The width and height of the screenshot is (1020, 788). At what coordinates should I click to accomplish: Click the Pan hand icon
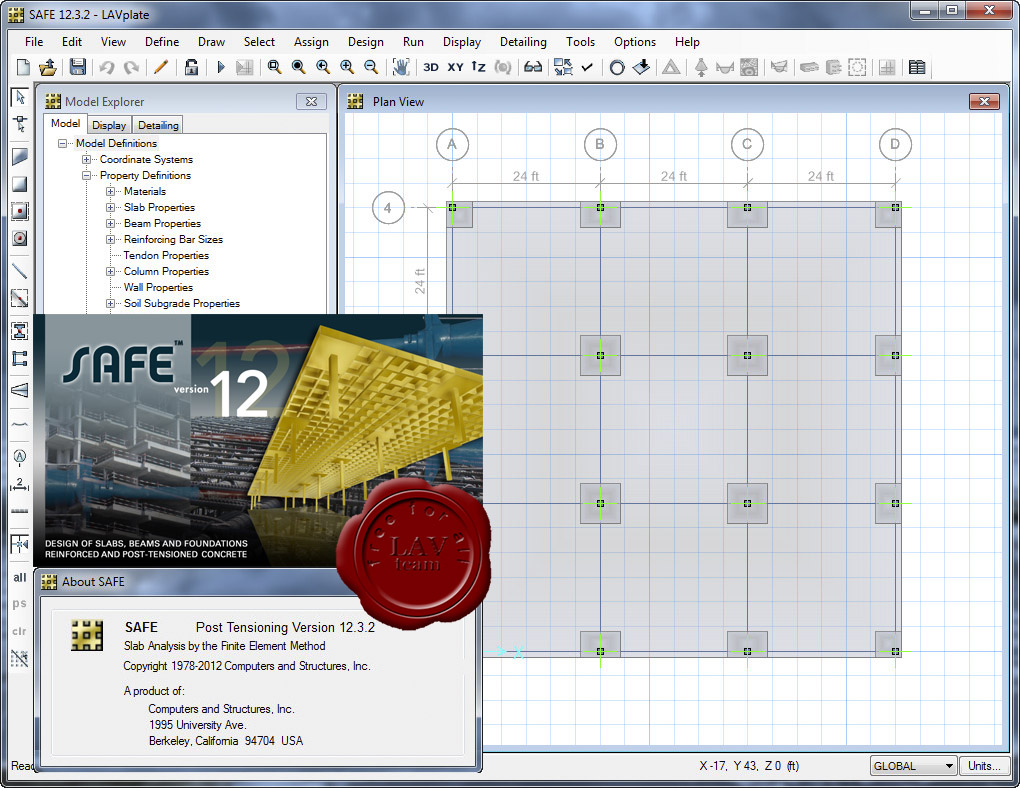401,67
